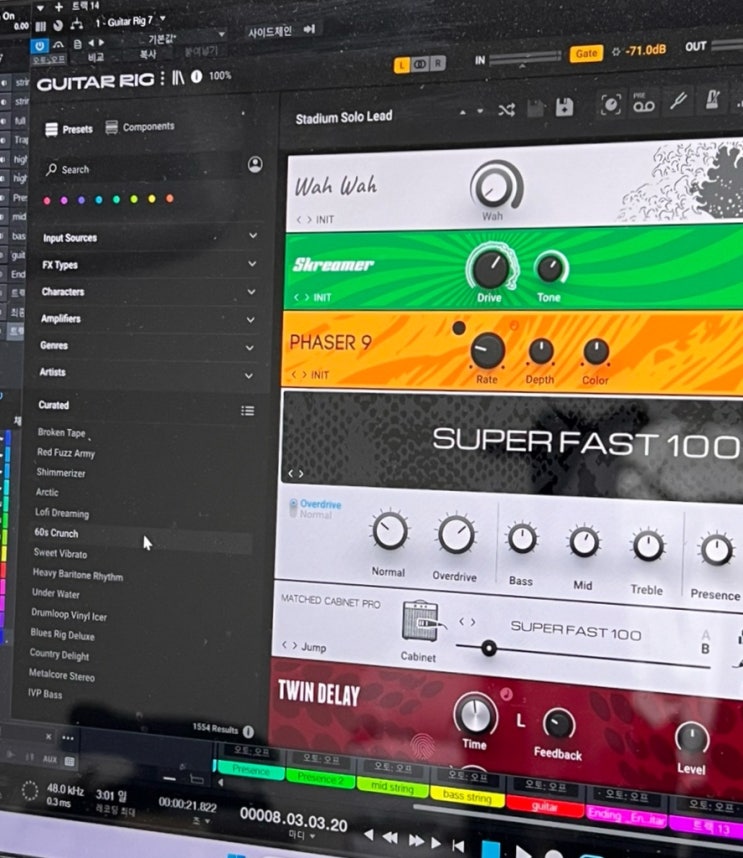Select the Heavy Baritone Rhythm preset

(x=78, y=574)
